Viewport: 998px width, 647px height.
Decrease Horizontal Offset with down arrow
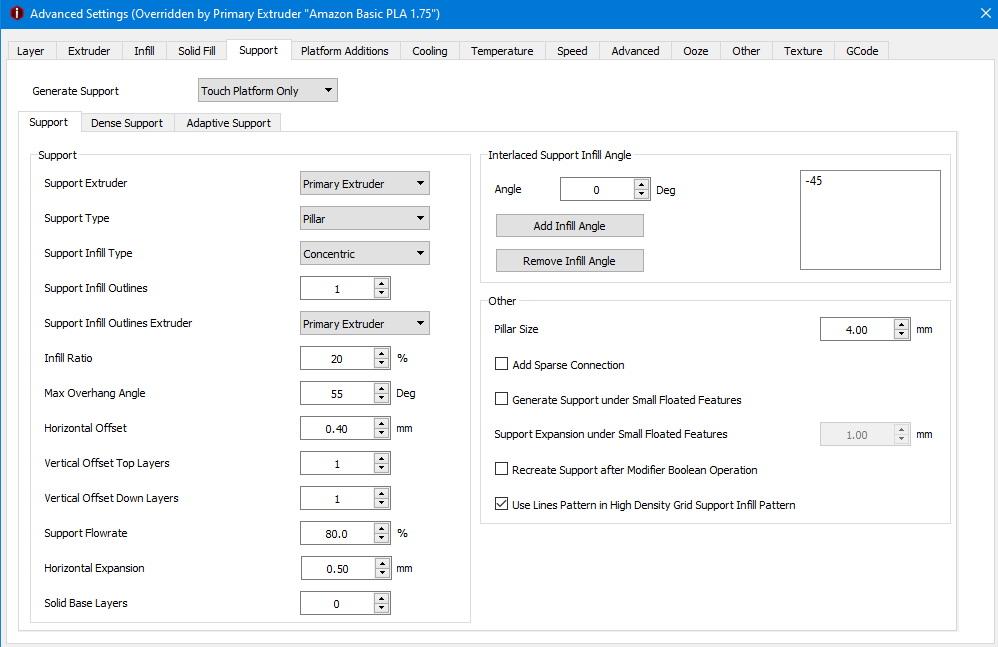tap(381, 433)
